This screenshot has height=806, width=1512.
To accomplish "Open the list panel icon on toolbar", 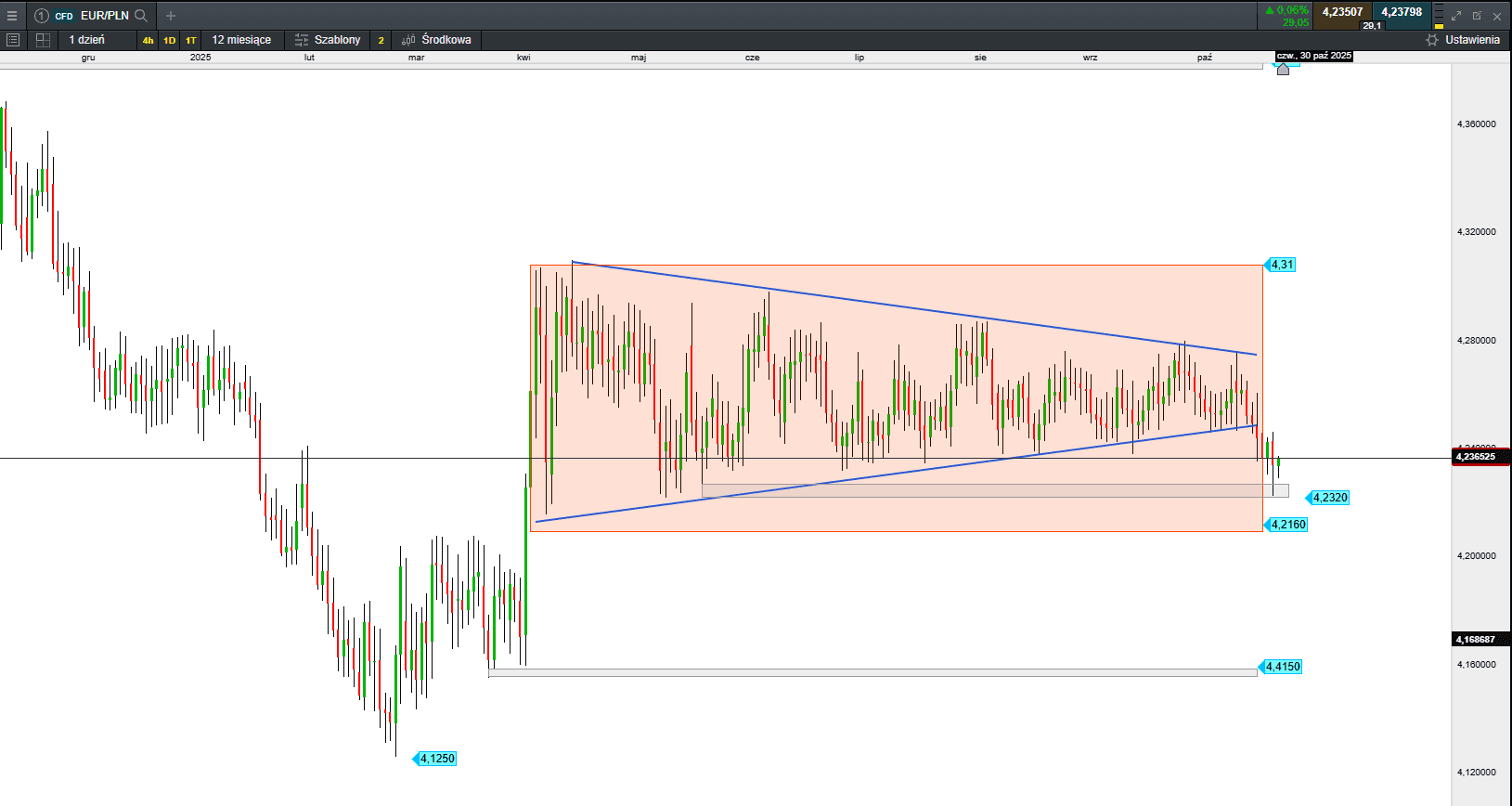I will pos(13,40).
